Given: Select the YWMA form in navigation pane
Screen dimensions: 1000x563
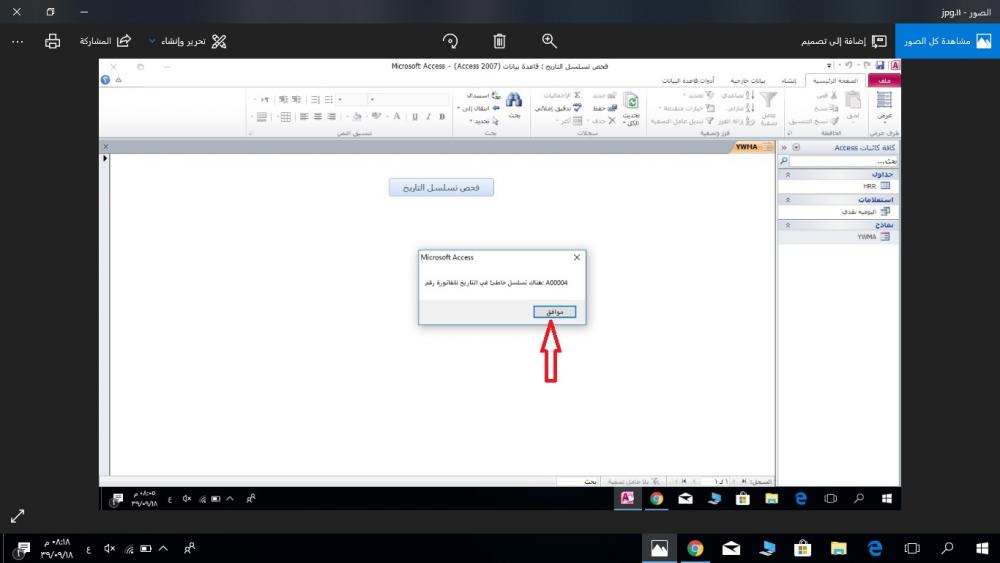Looking at the screenshot, I should 873,237.
